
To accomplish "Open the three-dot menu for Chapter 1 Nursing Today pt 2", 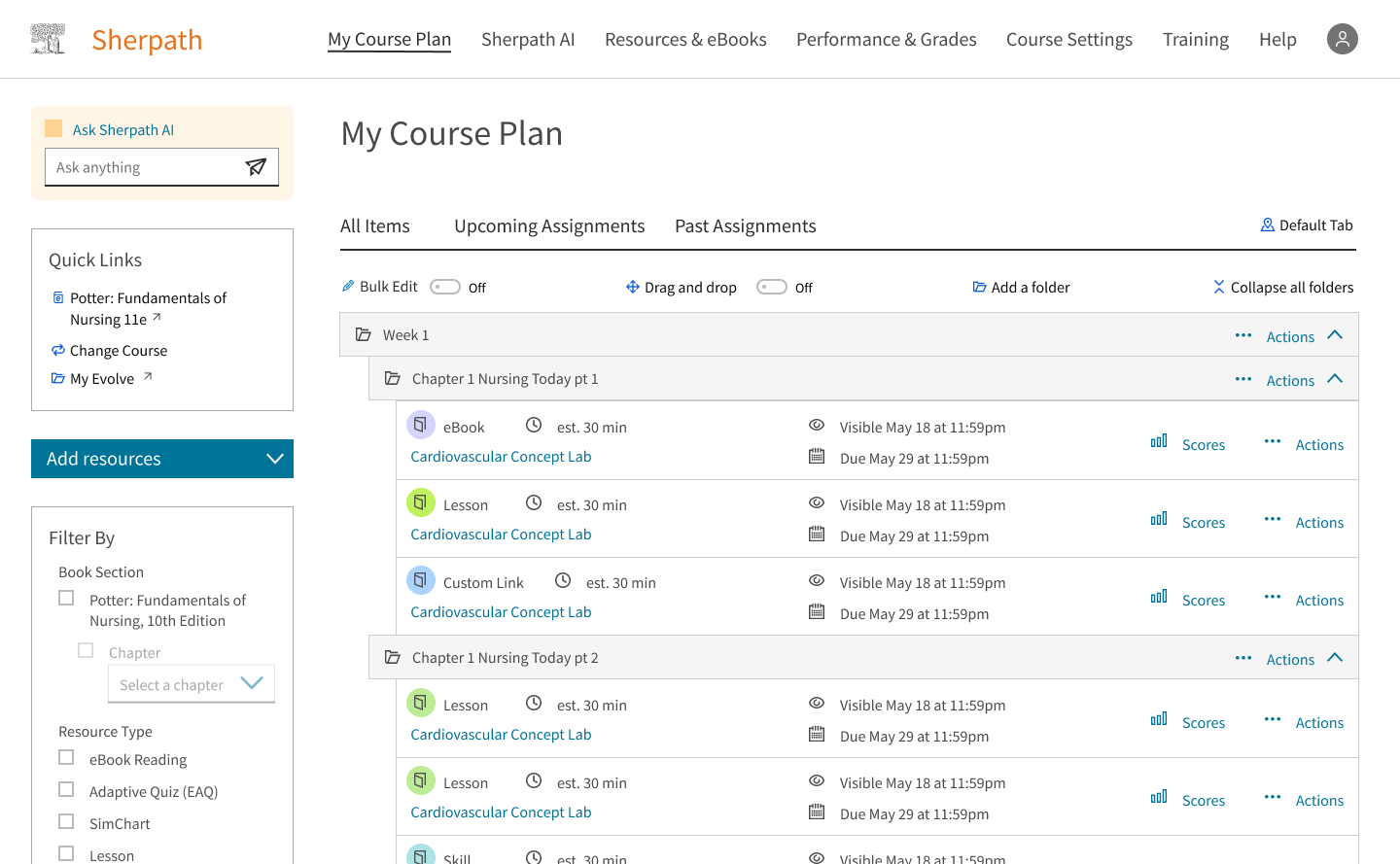I will tap(1243, 658).
